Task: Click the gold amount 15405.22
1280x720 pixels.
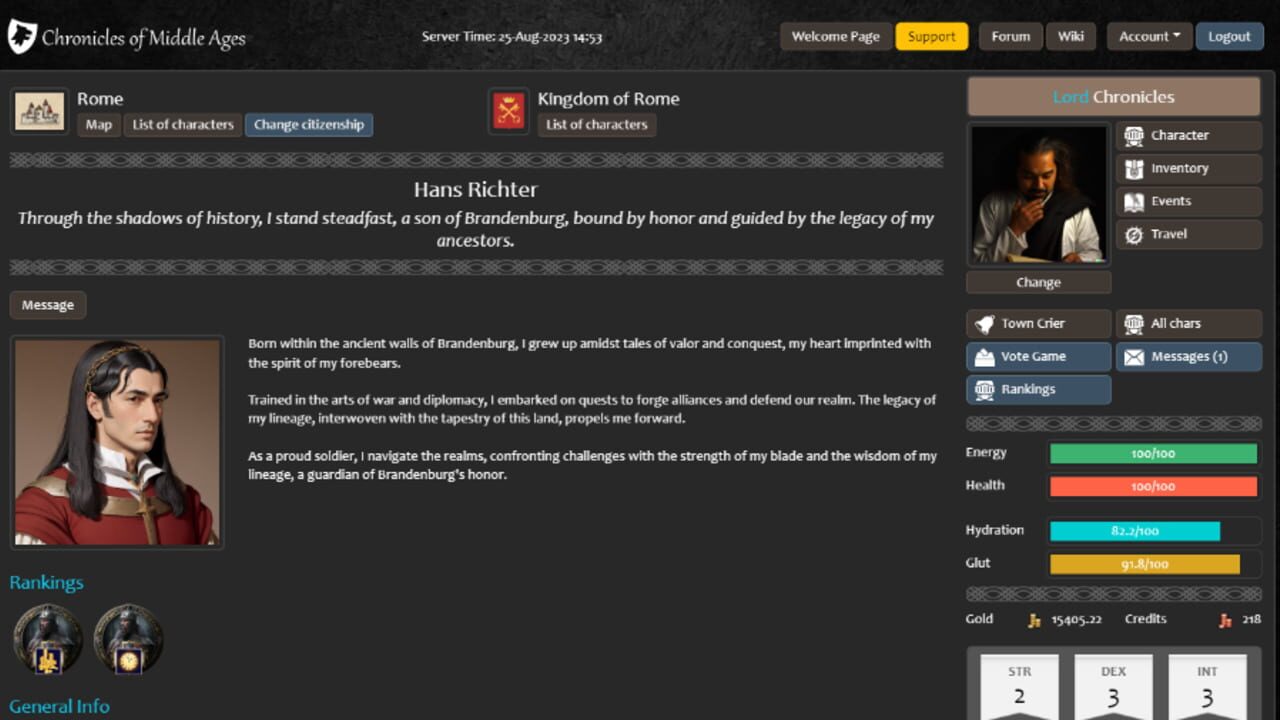Action: 1076,620
